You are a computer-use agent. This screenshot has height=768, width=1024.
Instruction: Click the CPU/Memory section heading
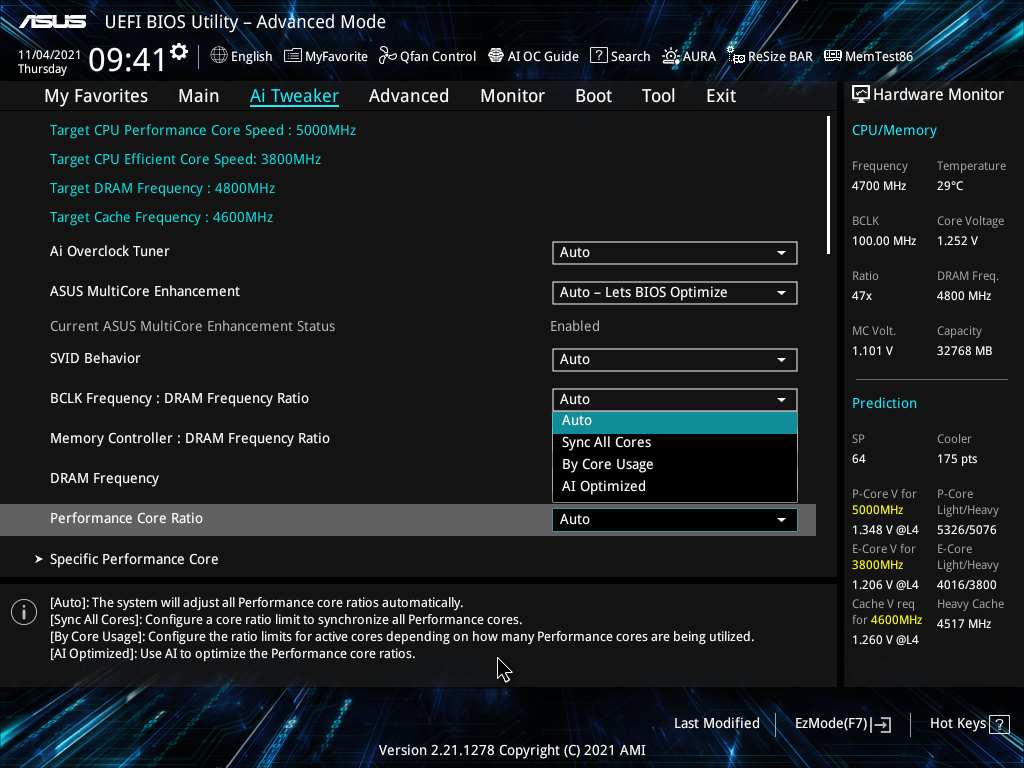894,131
